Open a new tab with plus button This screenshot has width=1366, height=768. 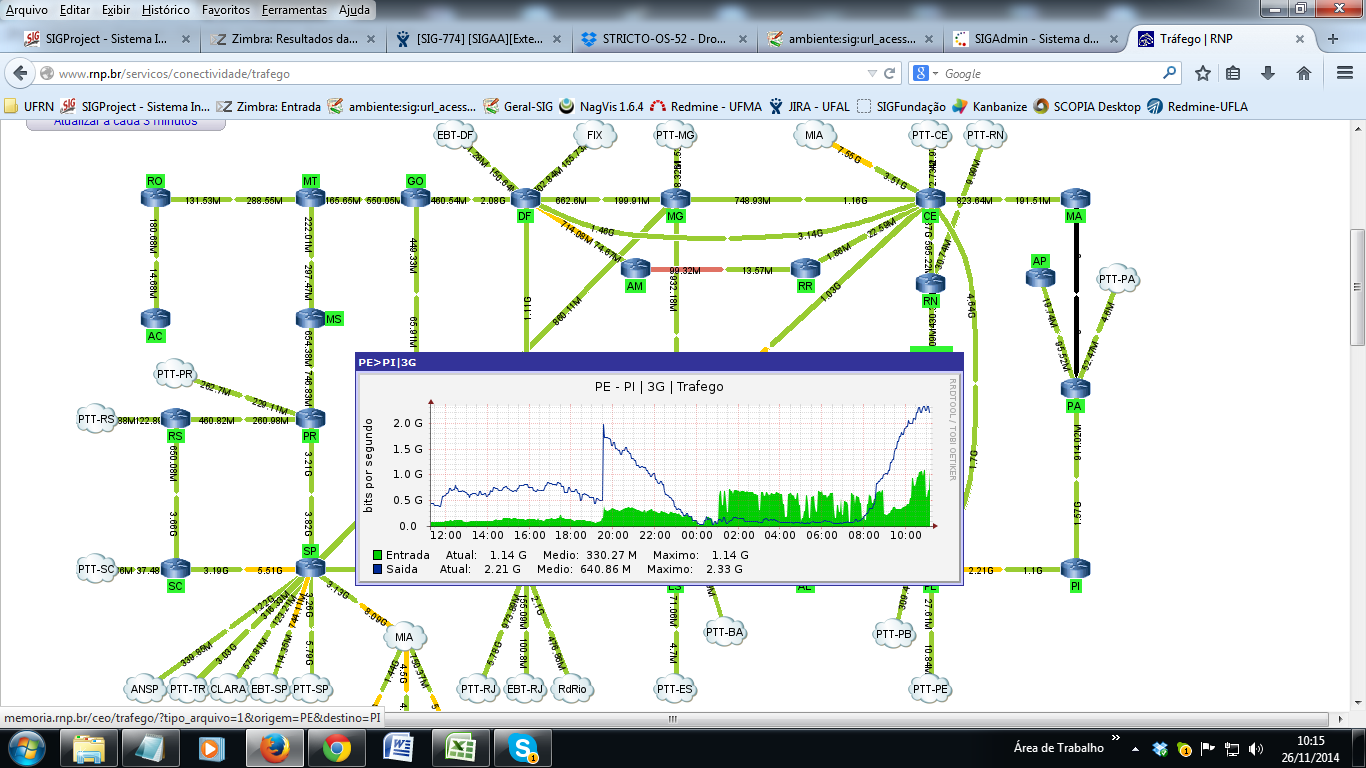[x=1333, y=39]
